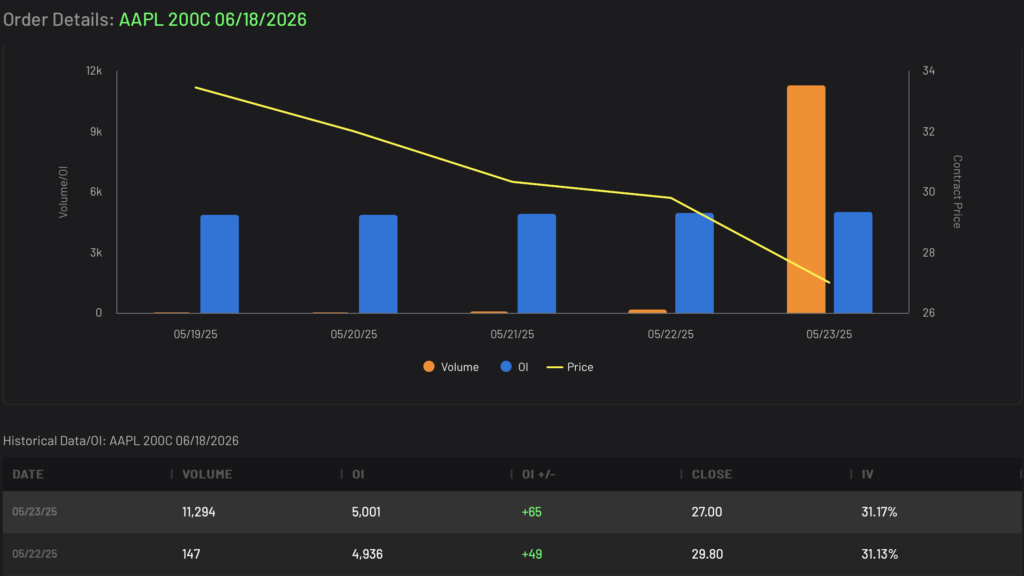Sort table by VOLUME column header
This screenshot has width=1024, height=576.
[207, 474]
